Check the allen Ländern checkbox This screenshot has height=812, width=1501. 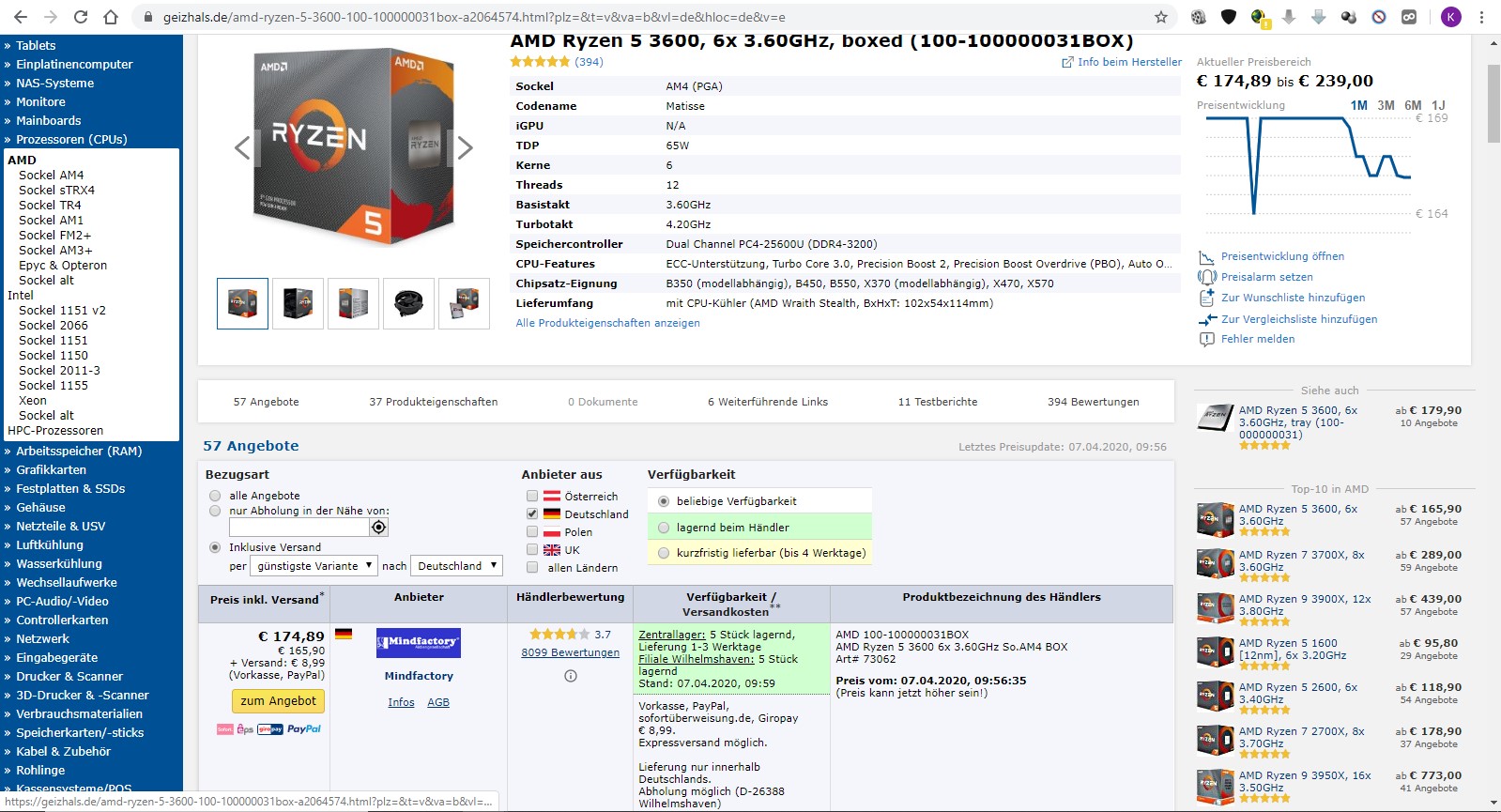click(x=532, y=568)
